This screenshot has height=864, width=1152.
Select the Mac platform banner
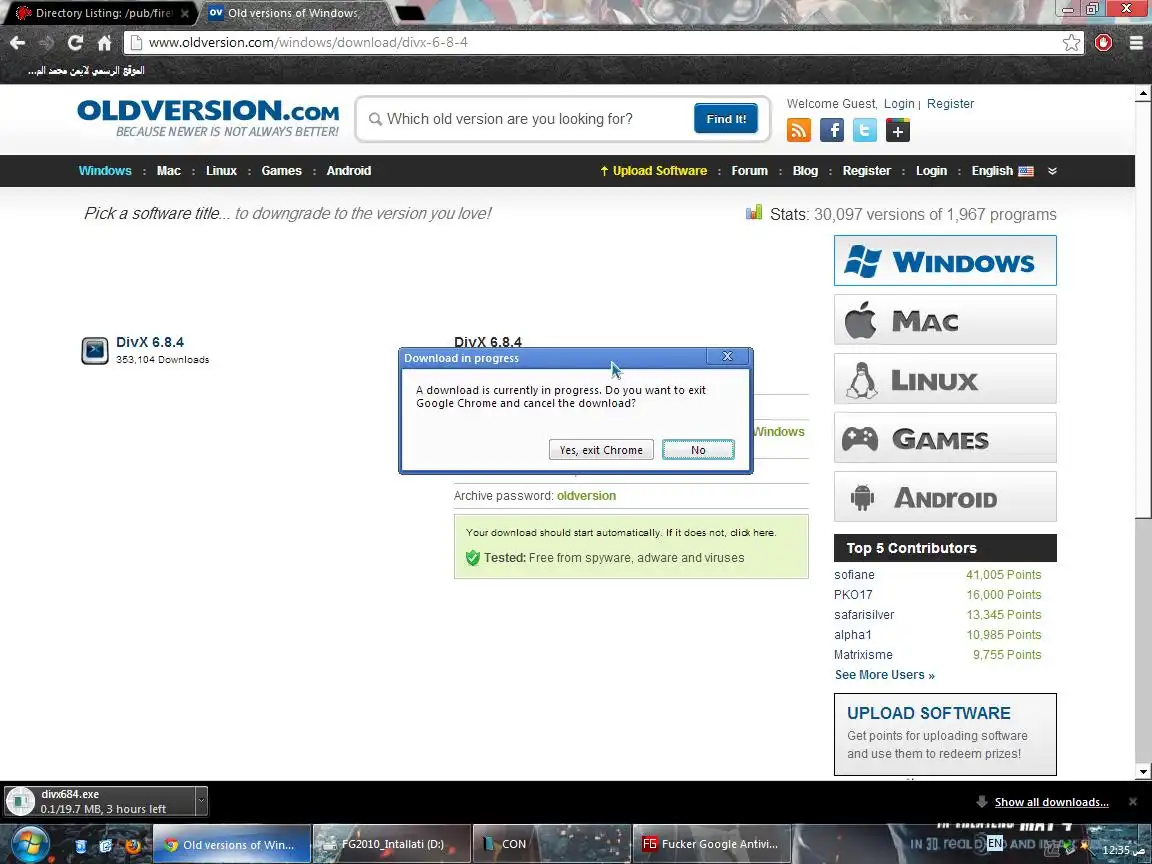[945, 320]
